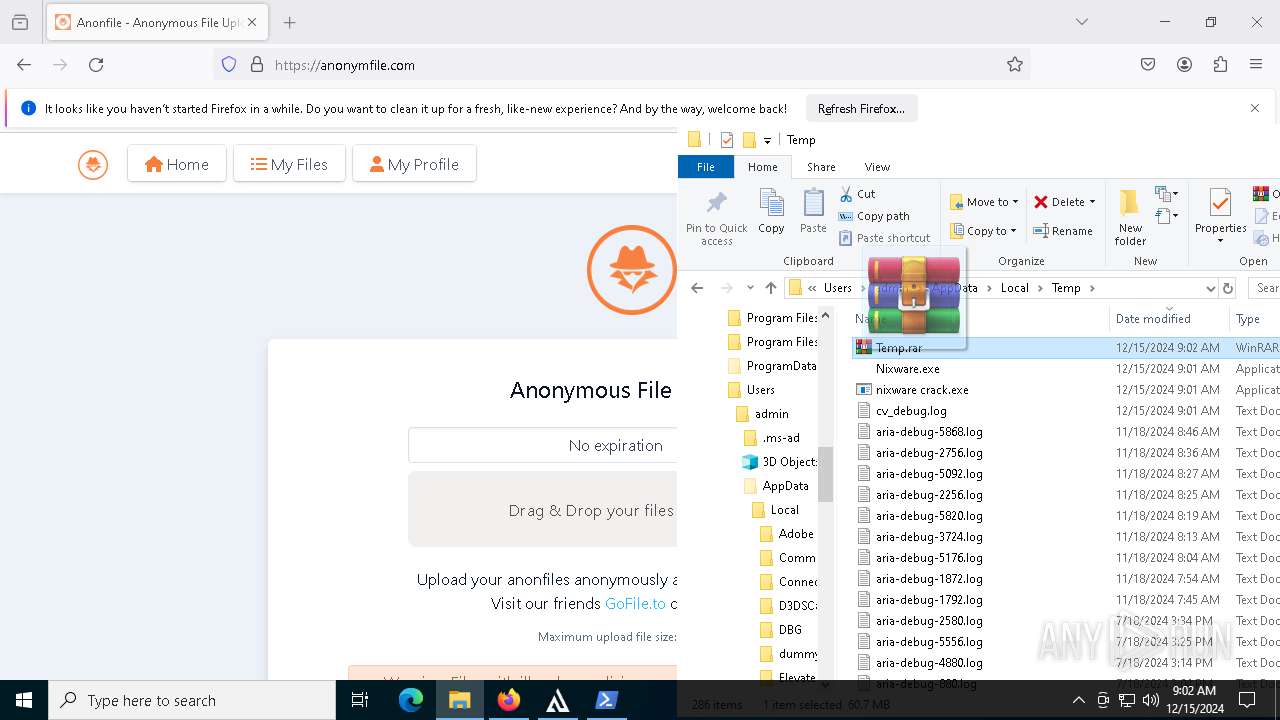Open Explorer File tab
Image resolution: width=1280 pixels, height=720 pixels.
pos(705,167)
